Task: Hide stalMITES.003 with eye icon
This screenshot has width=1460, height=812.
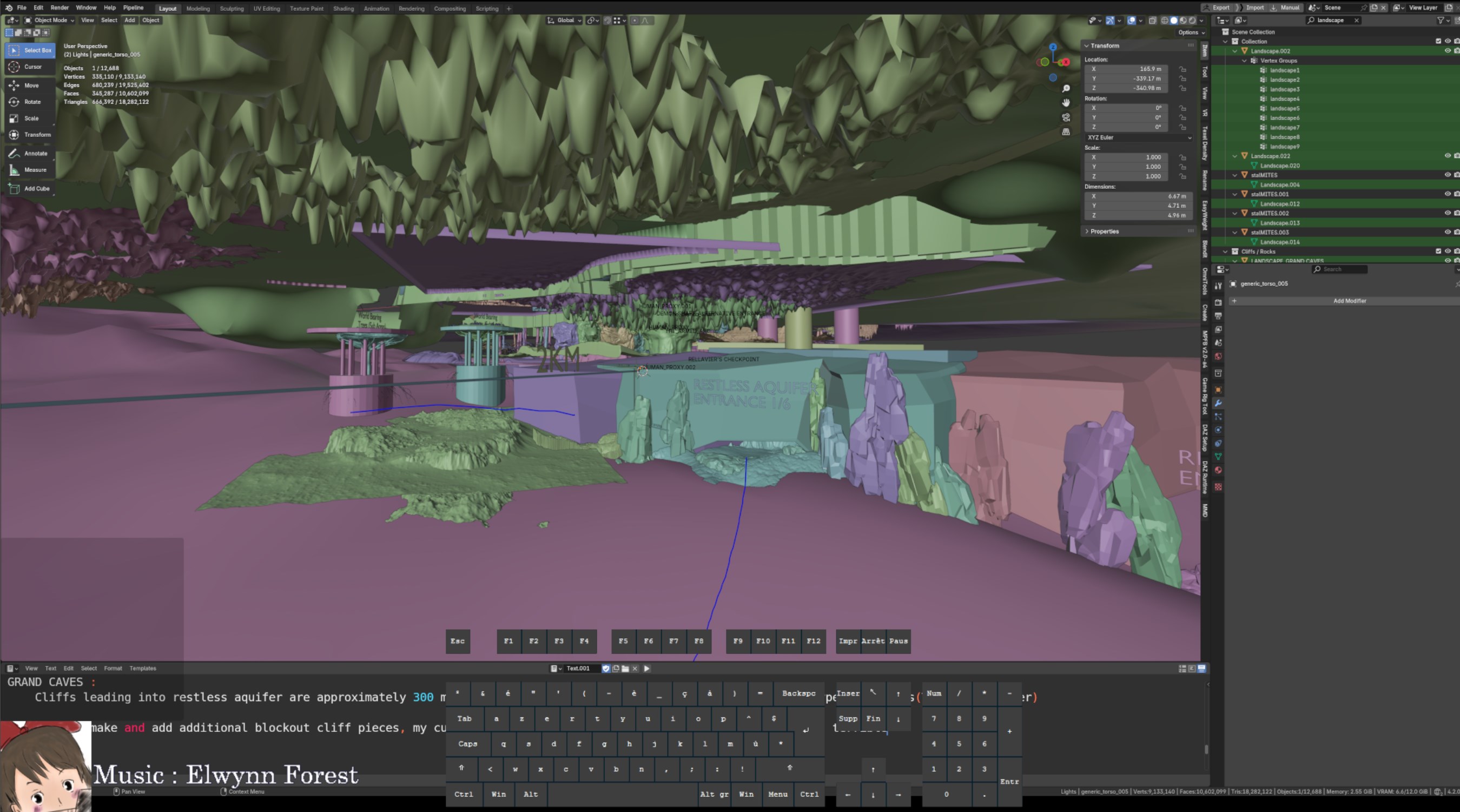Action: coord(1447,232)
